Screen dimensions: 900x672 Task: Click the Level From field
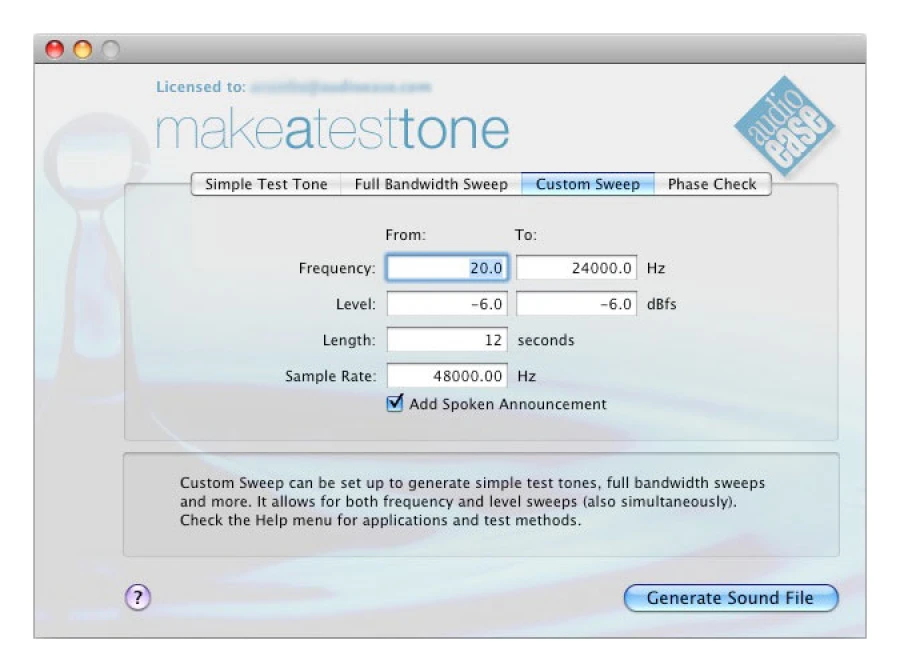coord(447,304)
